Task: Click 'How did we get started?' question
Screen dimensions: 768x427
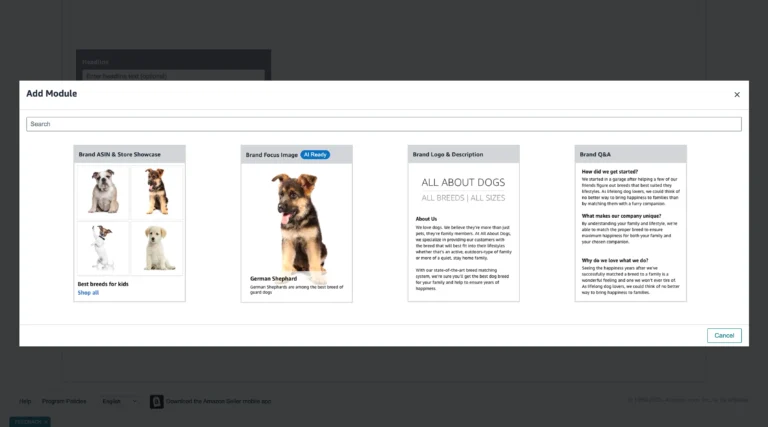Action: (x=611, y=171)
